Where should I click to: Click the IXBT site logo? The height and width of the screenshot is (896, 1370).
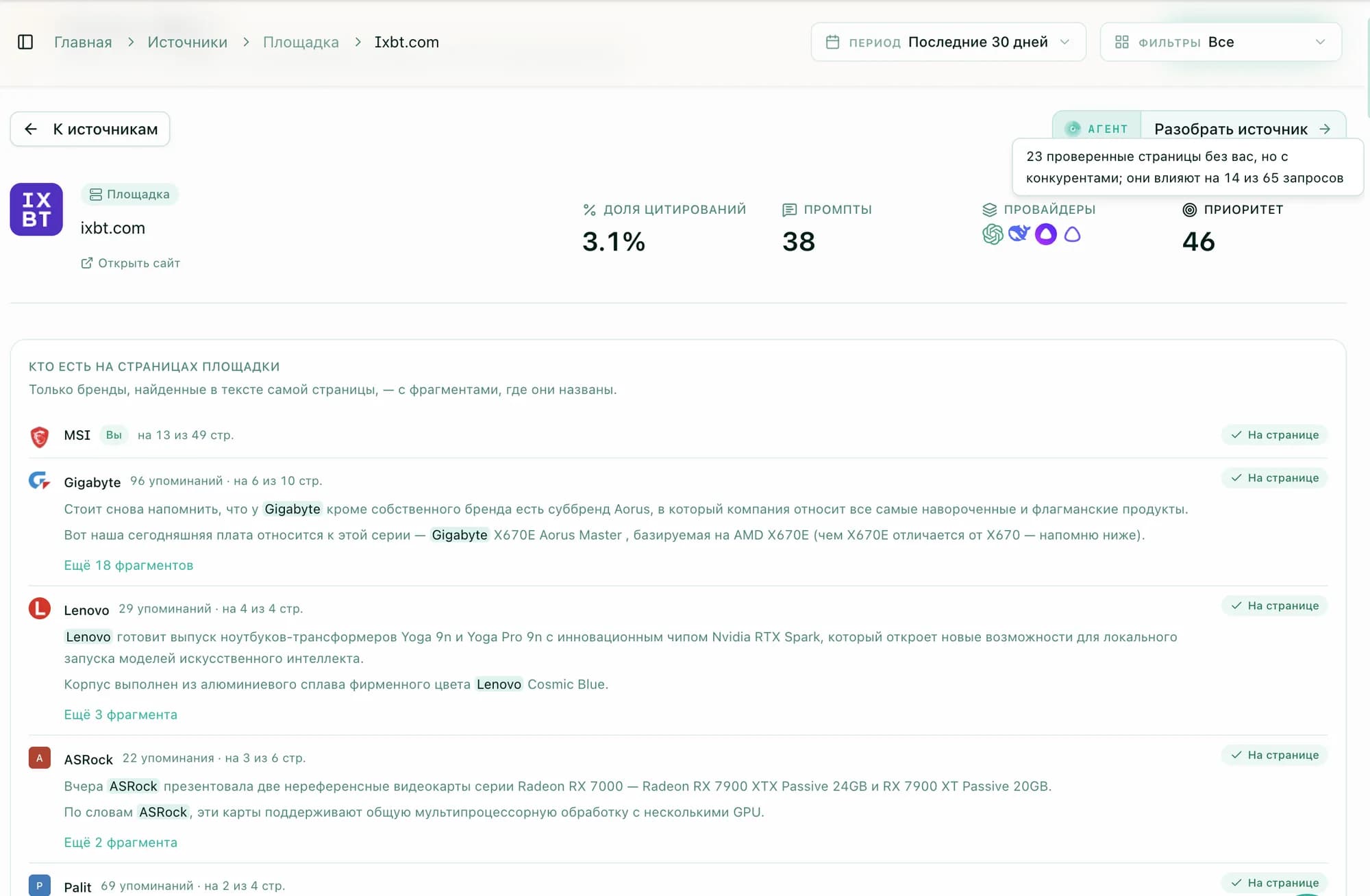click(x=36, y=209)
